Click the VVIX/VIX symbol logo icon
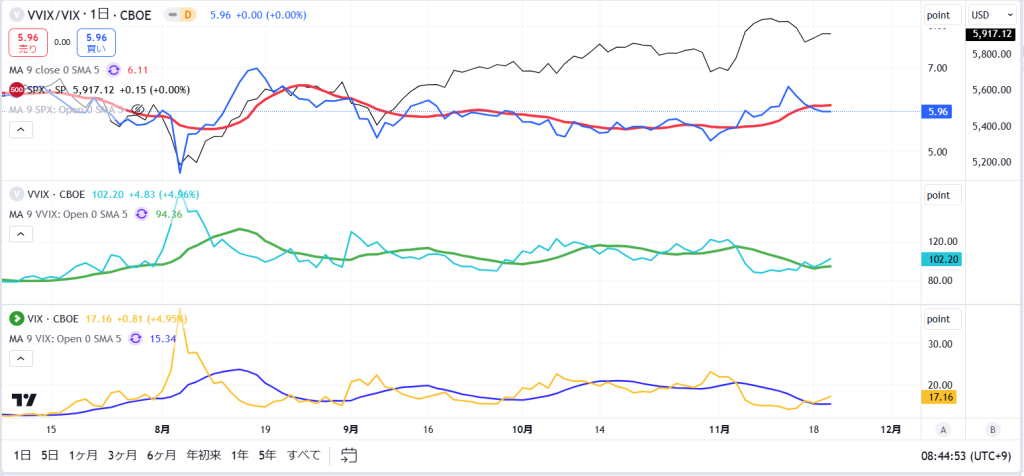 pyautogui.click(x=16, y=15)
